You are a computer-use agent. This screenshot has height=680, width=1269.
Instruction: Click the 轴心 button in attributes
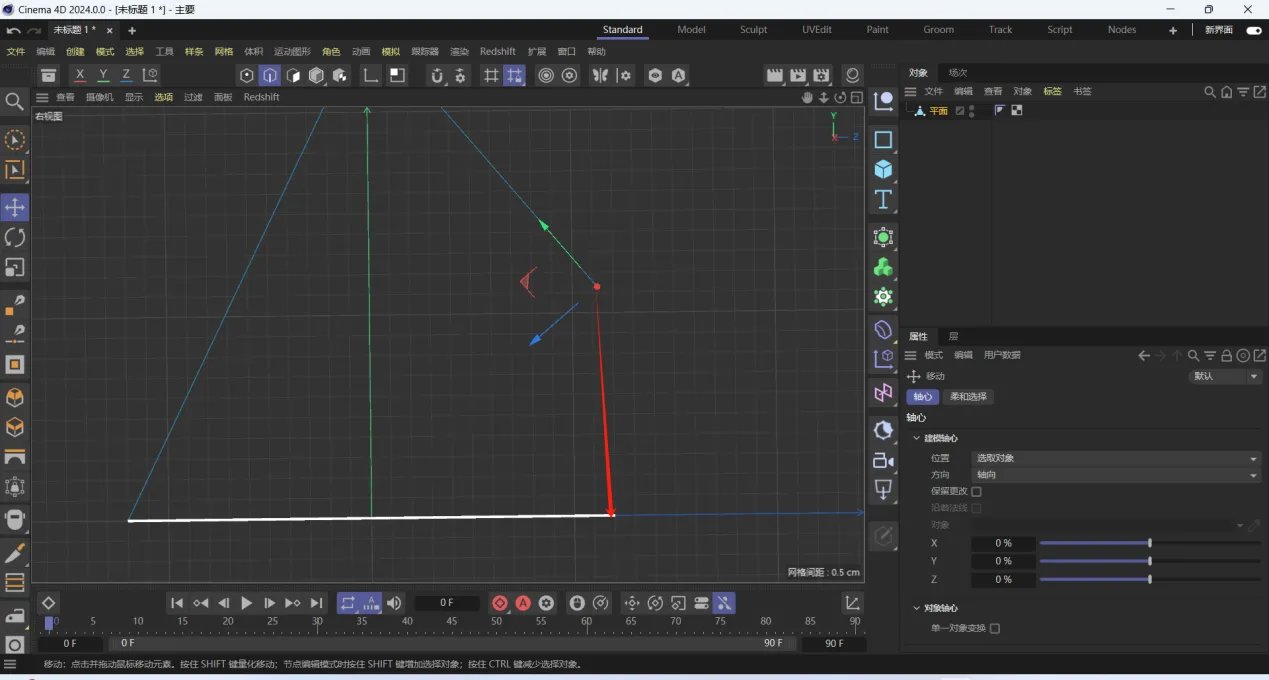click(x=922, y=397)
